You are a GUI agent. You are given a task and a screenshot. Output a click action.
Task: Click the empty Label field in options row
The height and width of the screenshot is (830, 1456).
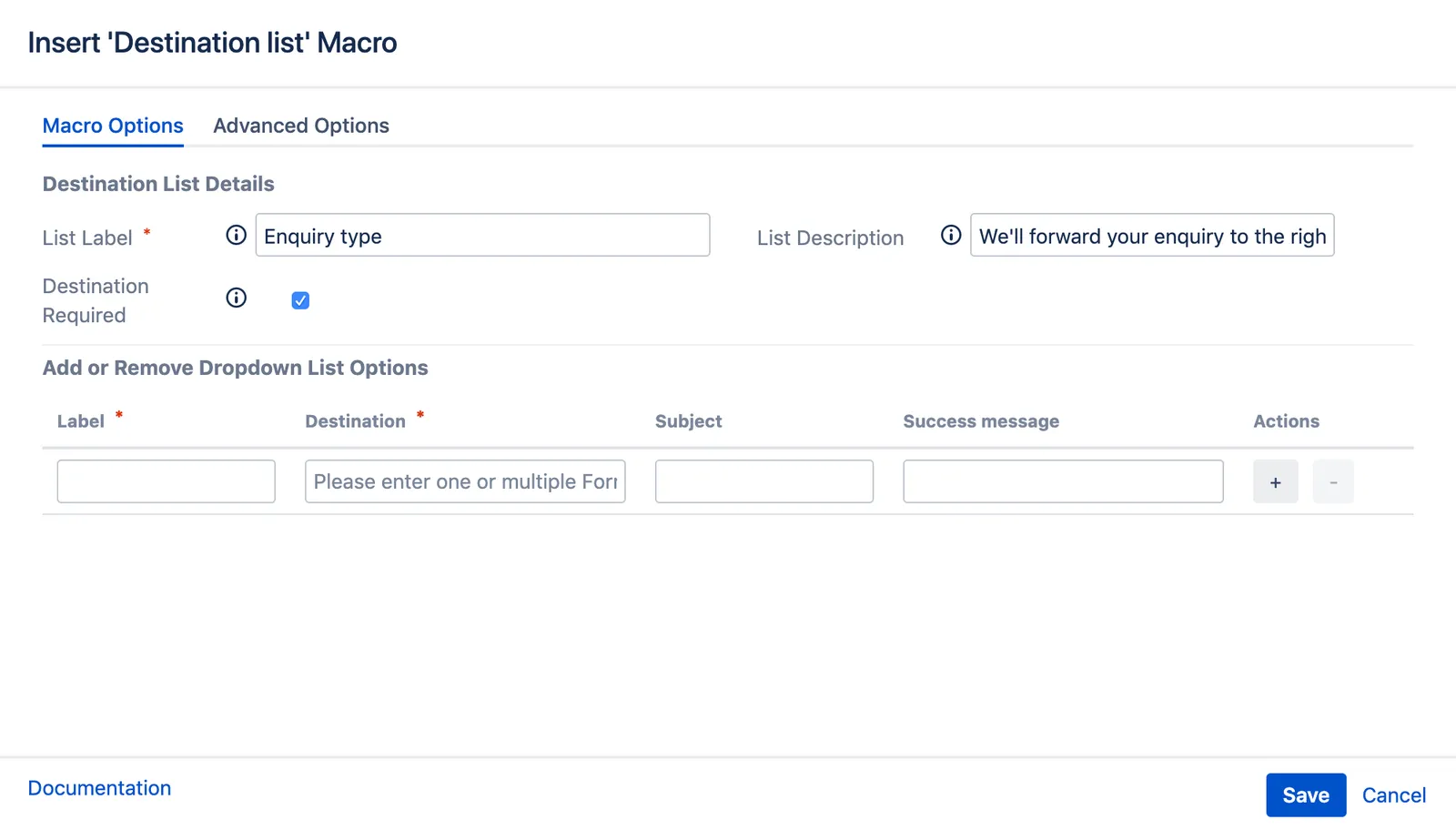pyautogui.click(x=166, y=481)
